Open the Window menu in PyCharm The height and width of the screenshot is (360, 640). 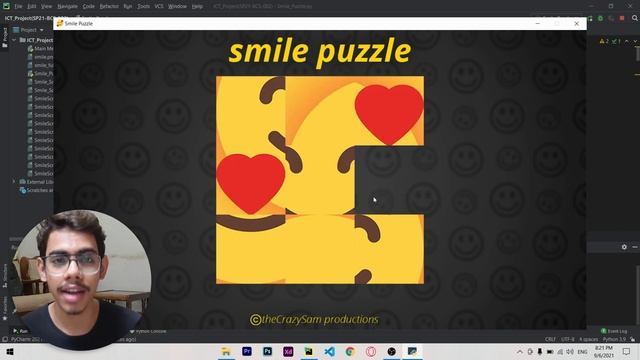click(x=177, y=6)
